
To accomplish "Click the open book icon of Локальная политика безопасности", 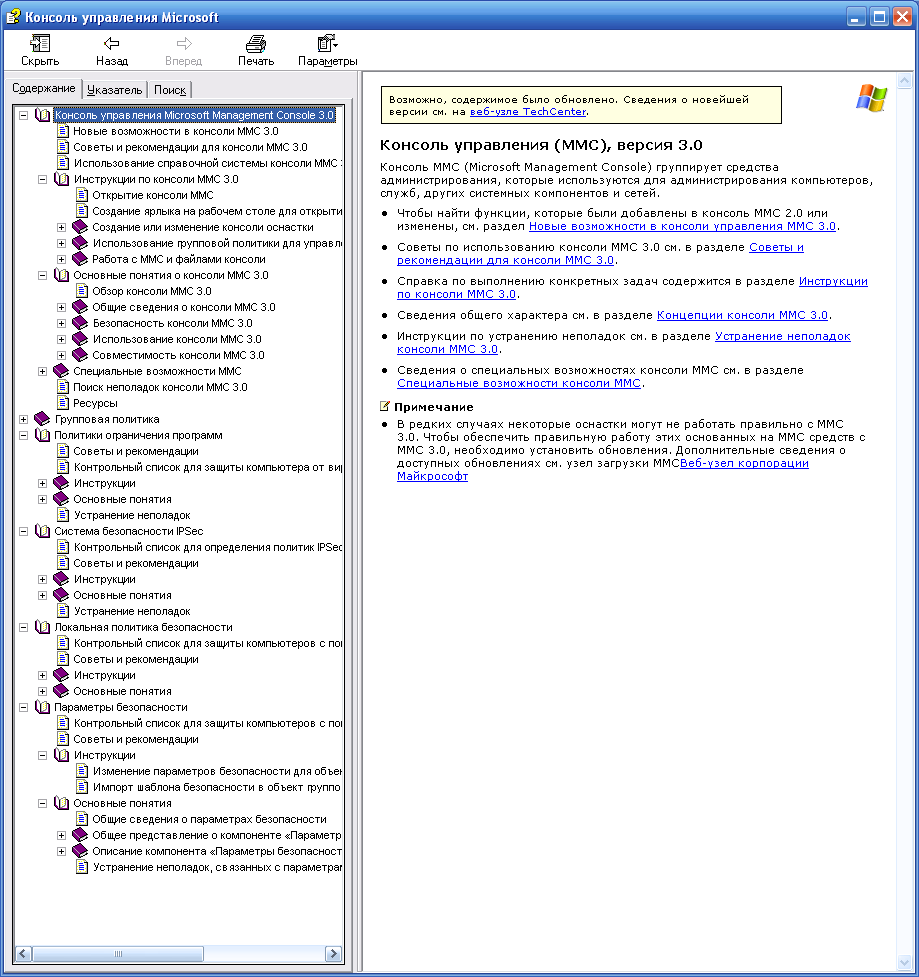I will 42,627.
